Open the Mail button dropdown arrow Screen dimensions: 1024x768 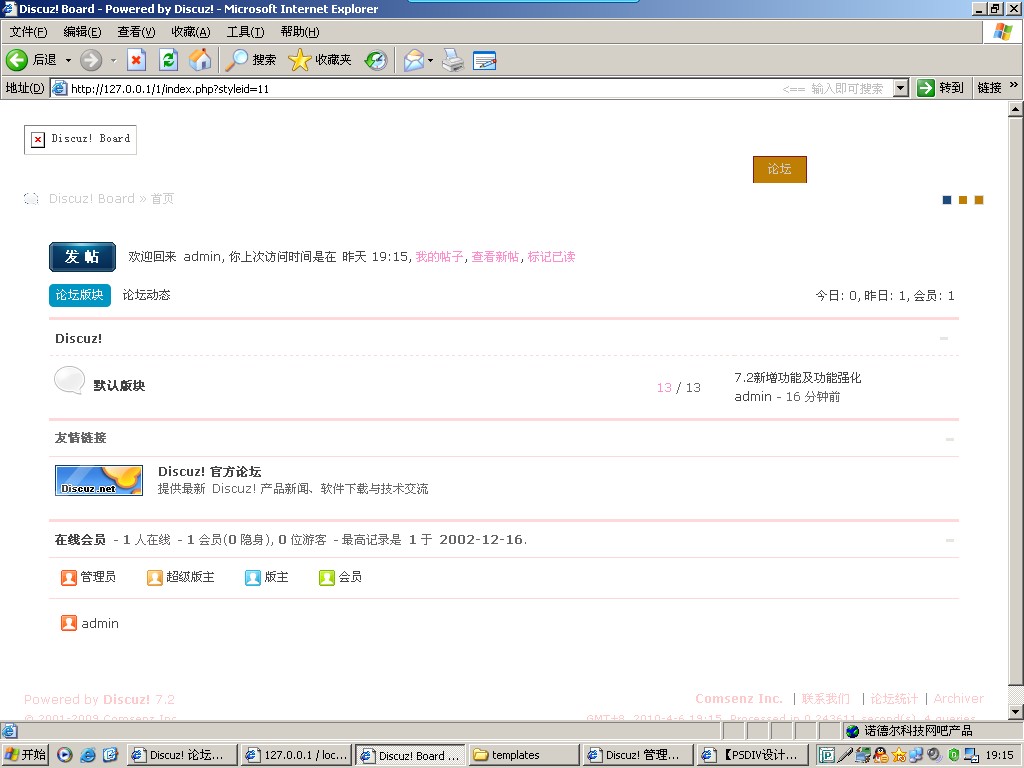point(430,60)
